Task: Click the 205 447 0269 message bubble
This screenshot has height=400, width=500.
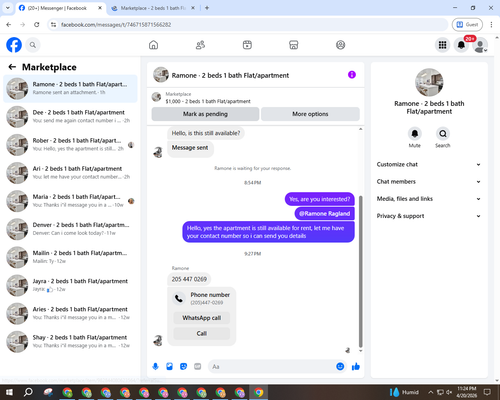Action: 189,279
